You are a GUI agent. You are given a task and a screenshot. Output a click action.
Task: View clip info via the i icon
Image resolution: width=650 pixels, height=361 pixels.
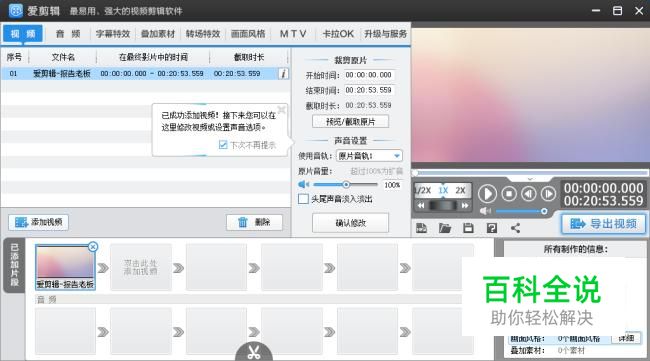(x=284, y=74)
